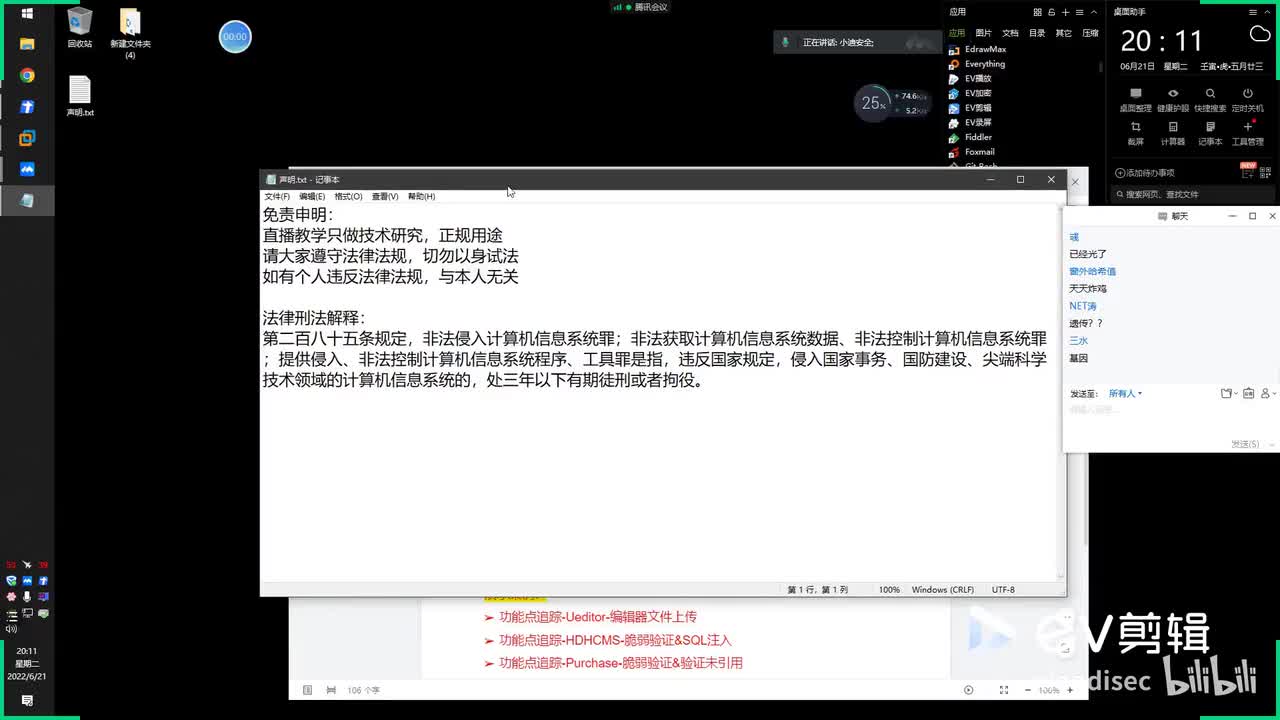This screenshot has height=720, width=1280.
Task: Open the person dropdown in chat toolbar
Action: coord(1268,394)
